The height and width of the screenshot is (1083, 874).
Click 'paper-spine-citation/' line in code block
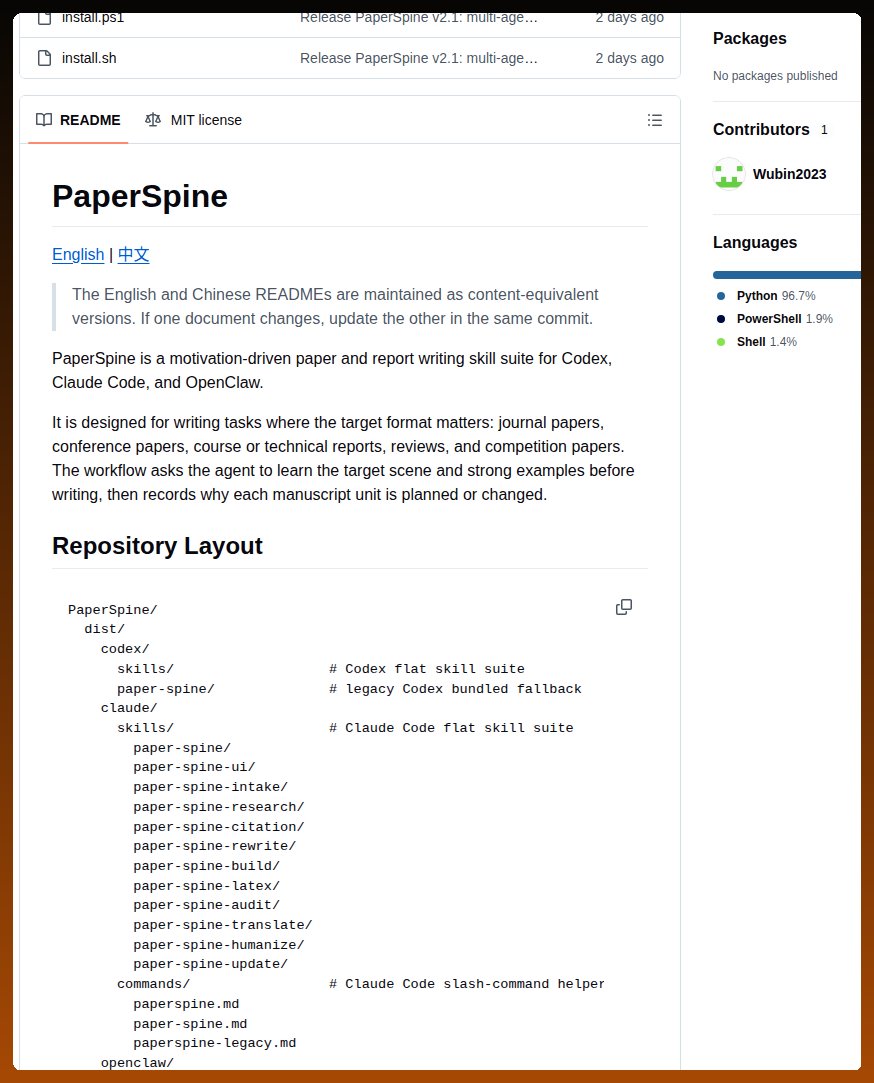(219, 827)
